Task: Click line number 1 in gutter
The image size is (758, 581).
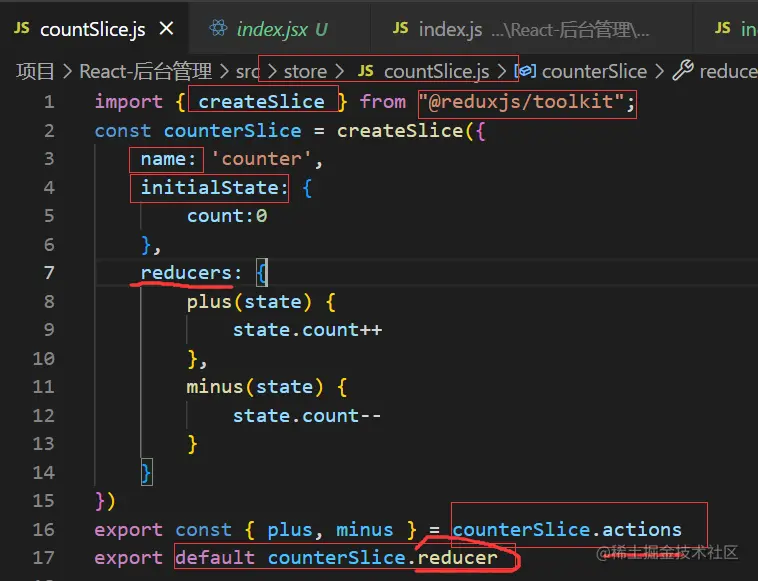Action: 49,102
